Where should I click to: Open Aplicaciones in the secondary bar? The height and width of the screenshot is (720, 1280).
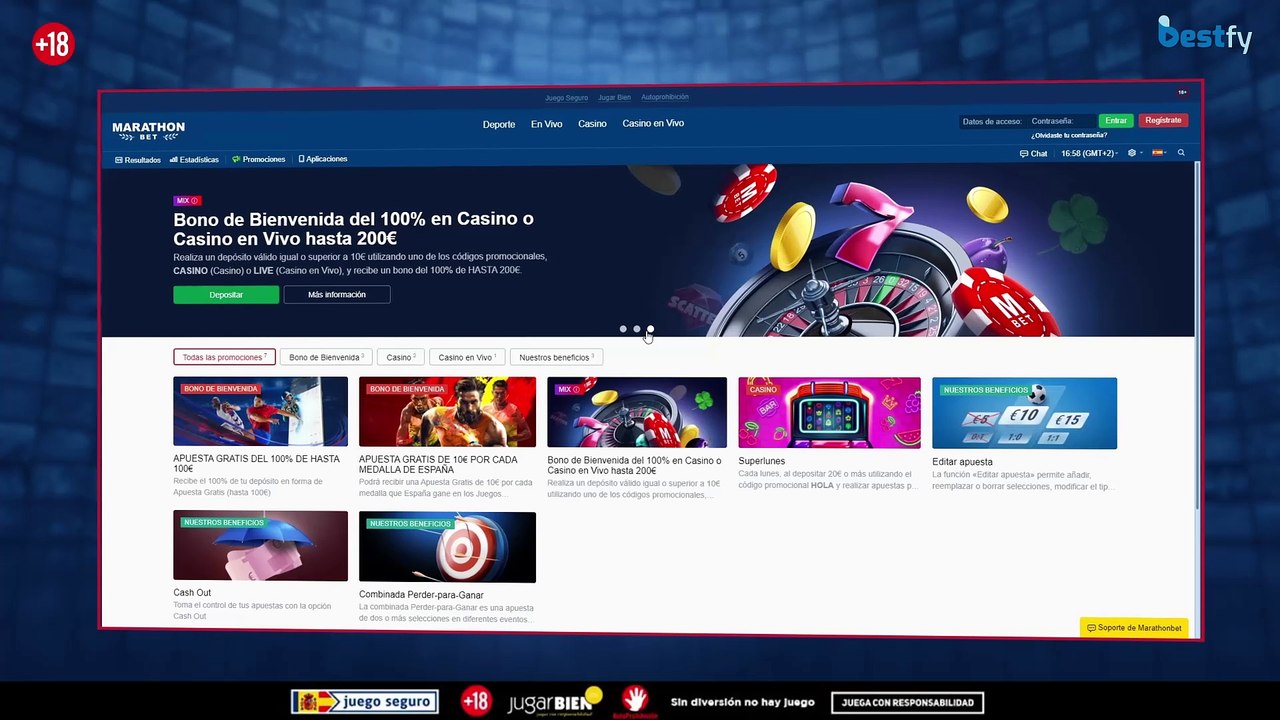[x=323, y=159]
